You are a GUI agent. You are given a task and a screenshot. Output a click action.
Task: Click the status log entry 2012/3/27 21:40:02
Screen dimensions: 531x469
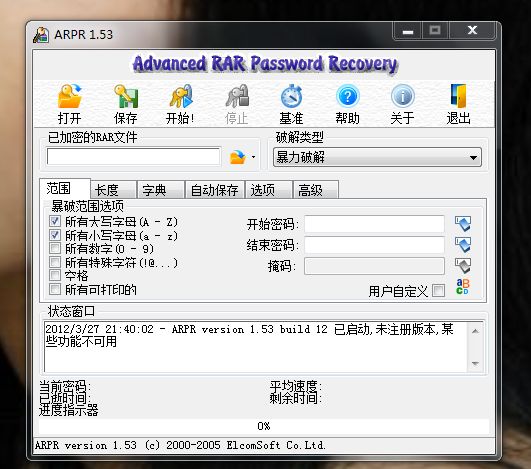click(x=249, y=335)
